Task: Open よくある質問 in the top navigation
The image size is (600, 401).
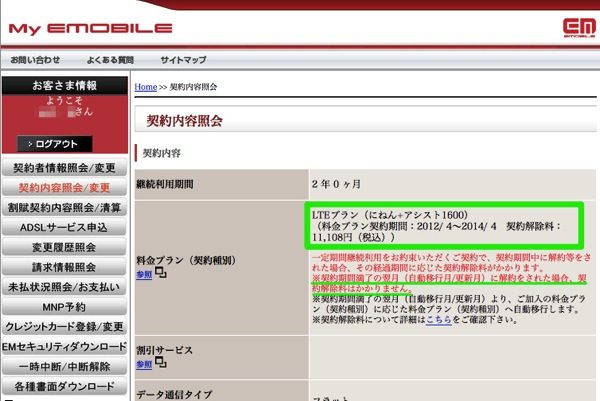Action: pyautogui.click(x=110, y=60)
